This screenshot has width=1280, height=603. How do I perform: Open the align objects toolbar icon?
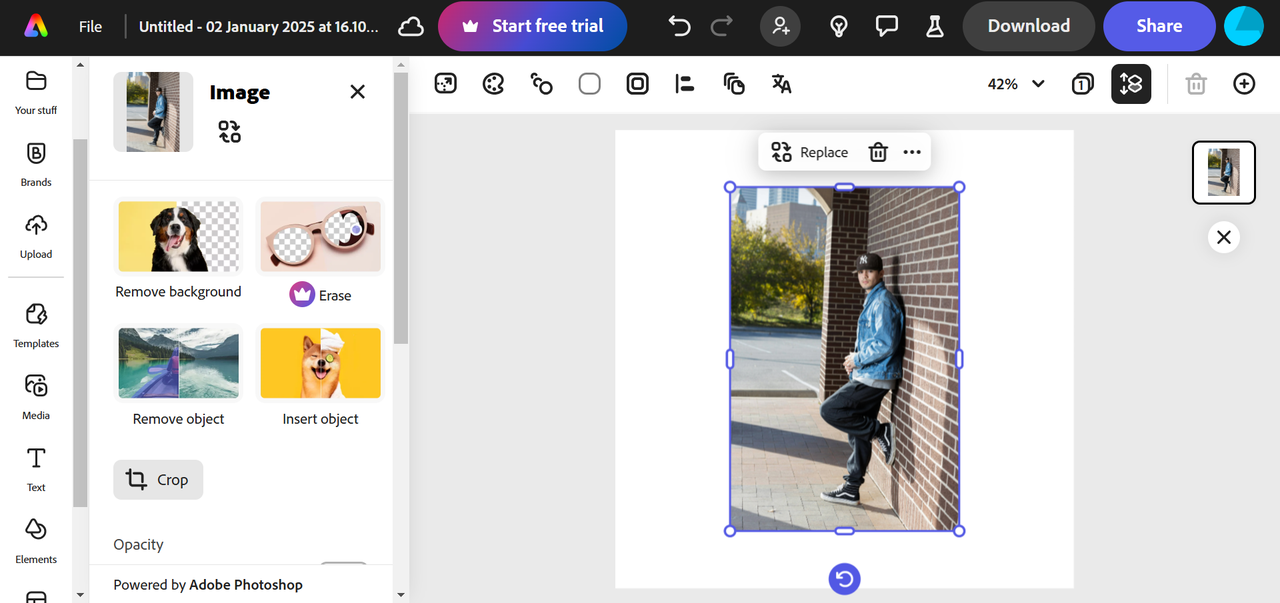[x=685, y=84]
